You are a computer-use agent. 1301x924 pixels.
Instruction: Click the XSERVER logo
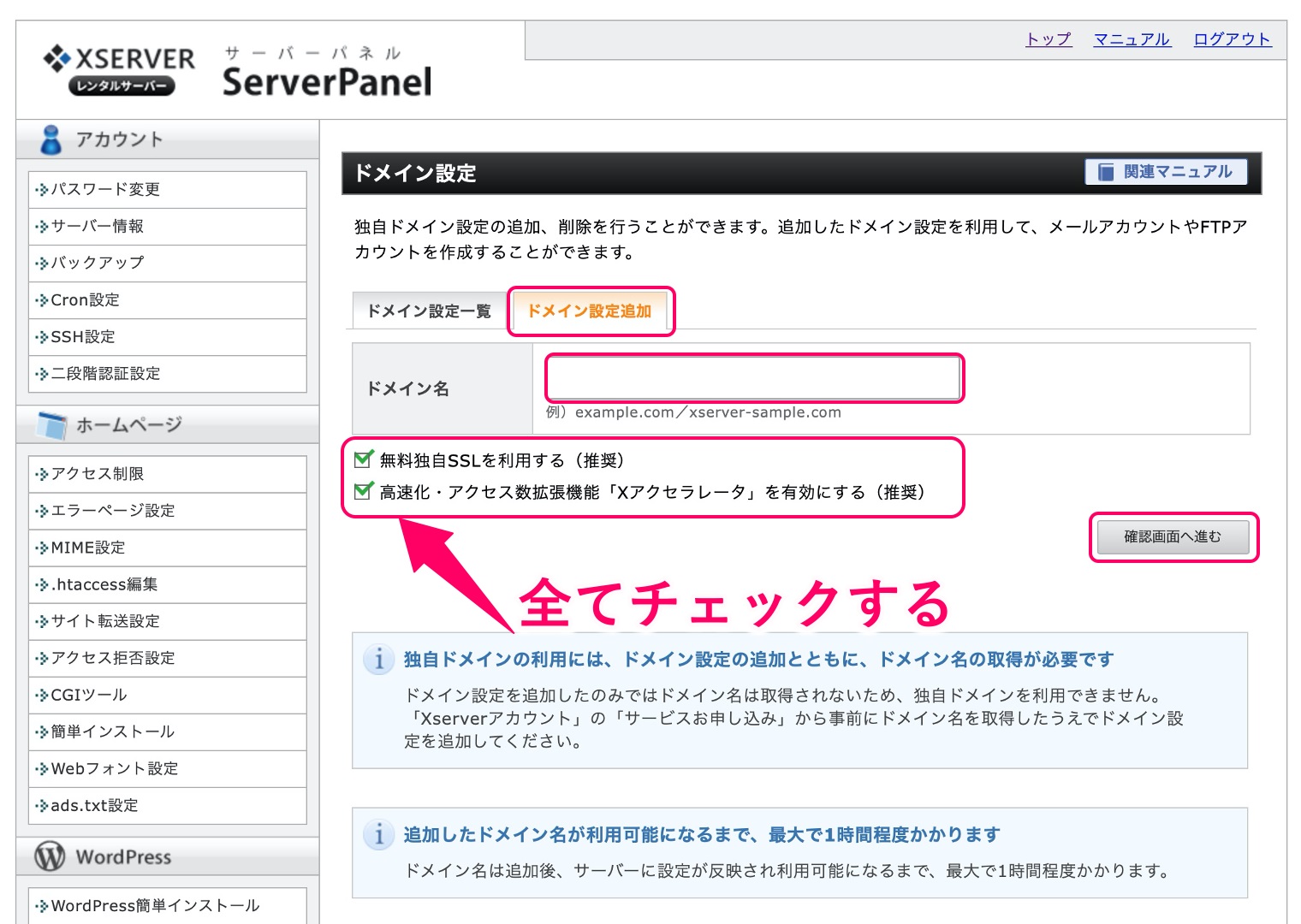[x=119, y=68]
